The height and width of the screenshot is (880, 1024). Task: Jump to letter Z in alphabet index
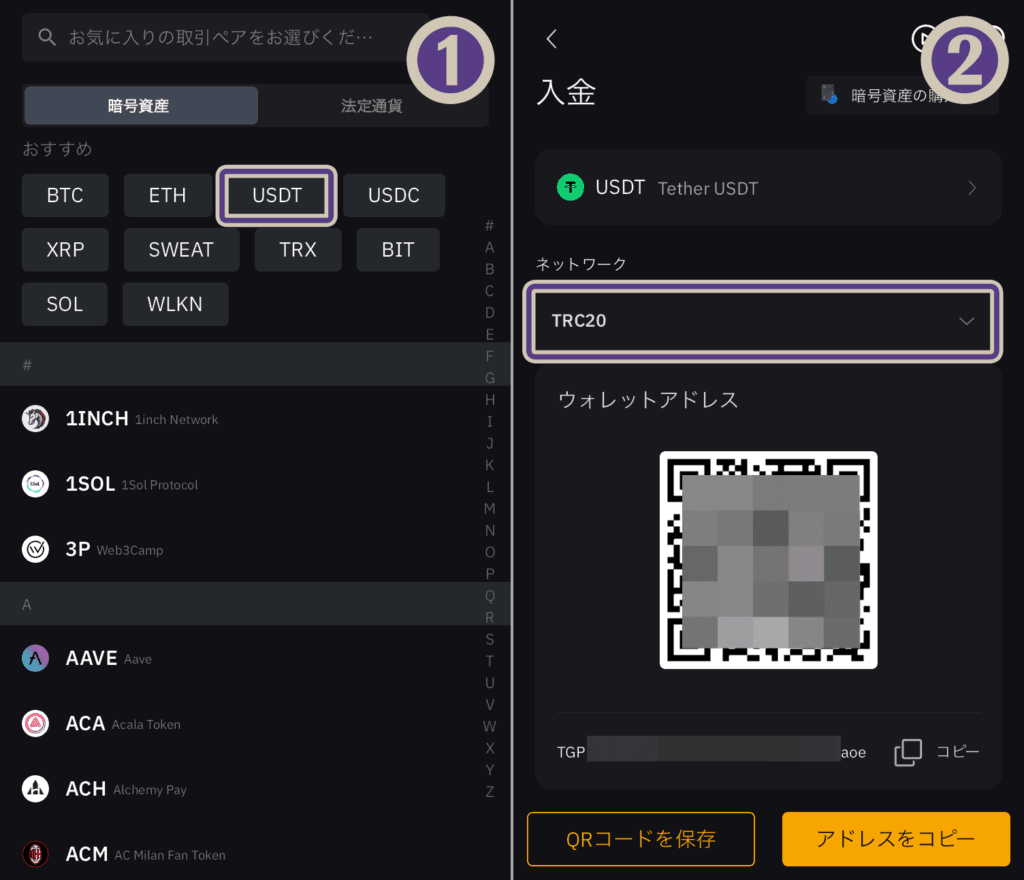pos(489,792)
